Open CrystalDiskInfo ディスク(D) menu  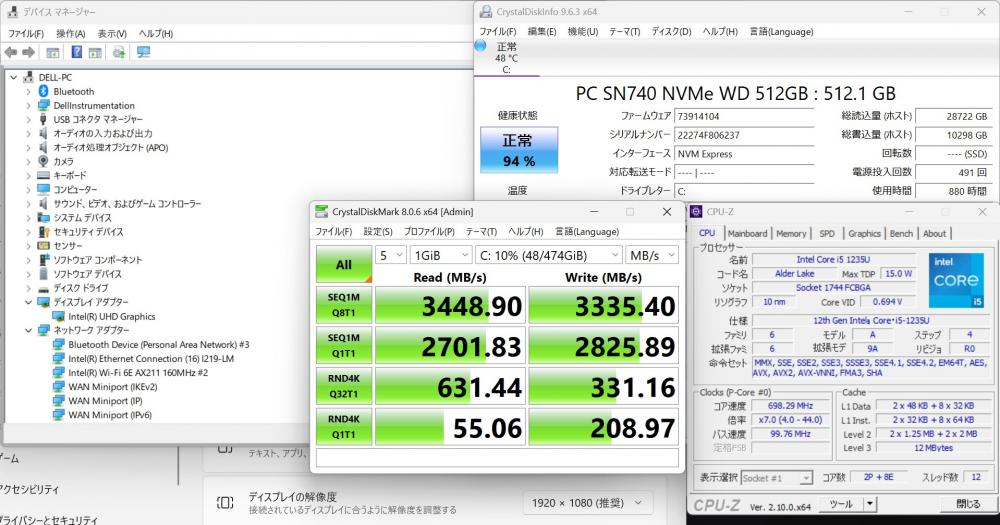(x=671, y=31)
